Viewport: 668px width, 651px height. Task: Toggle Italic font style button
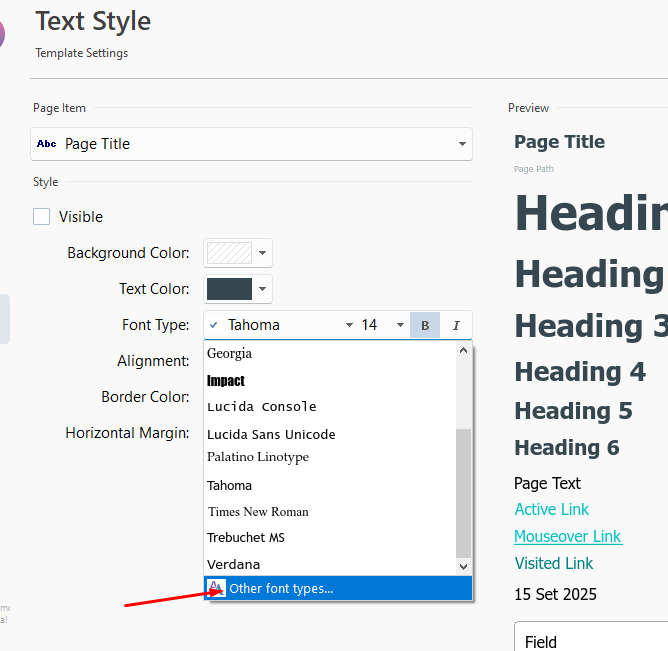(x=456, y=325)
